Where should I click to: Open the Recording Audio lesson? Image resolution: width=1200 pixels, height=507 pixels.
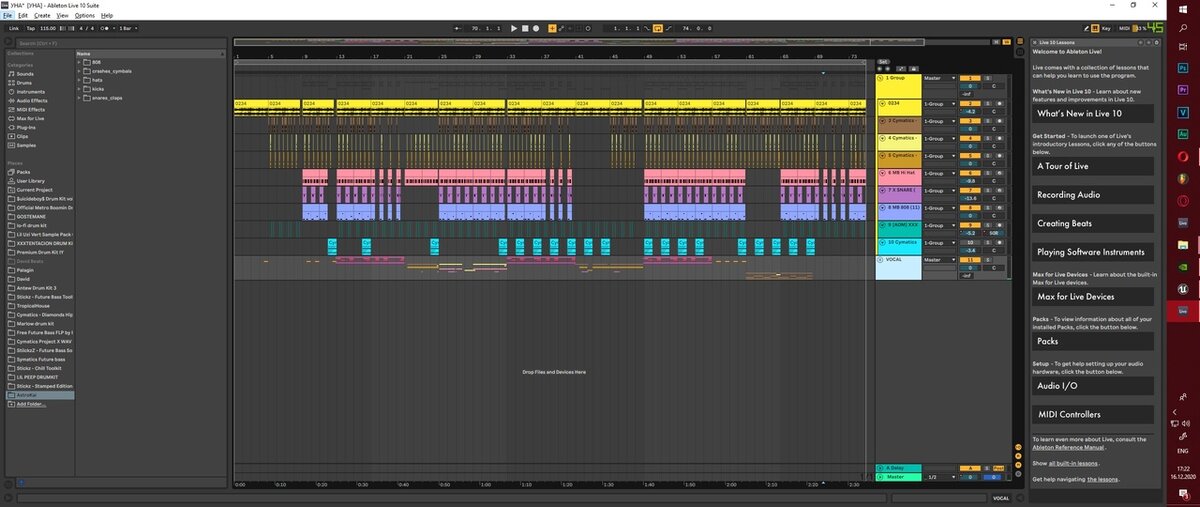click(x=1093, y=194)
